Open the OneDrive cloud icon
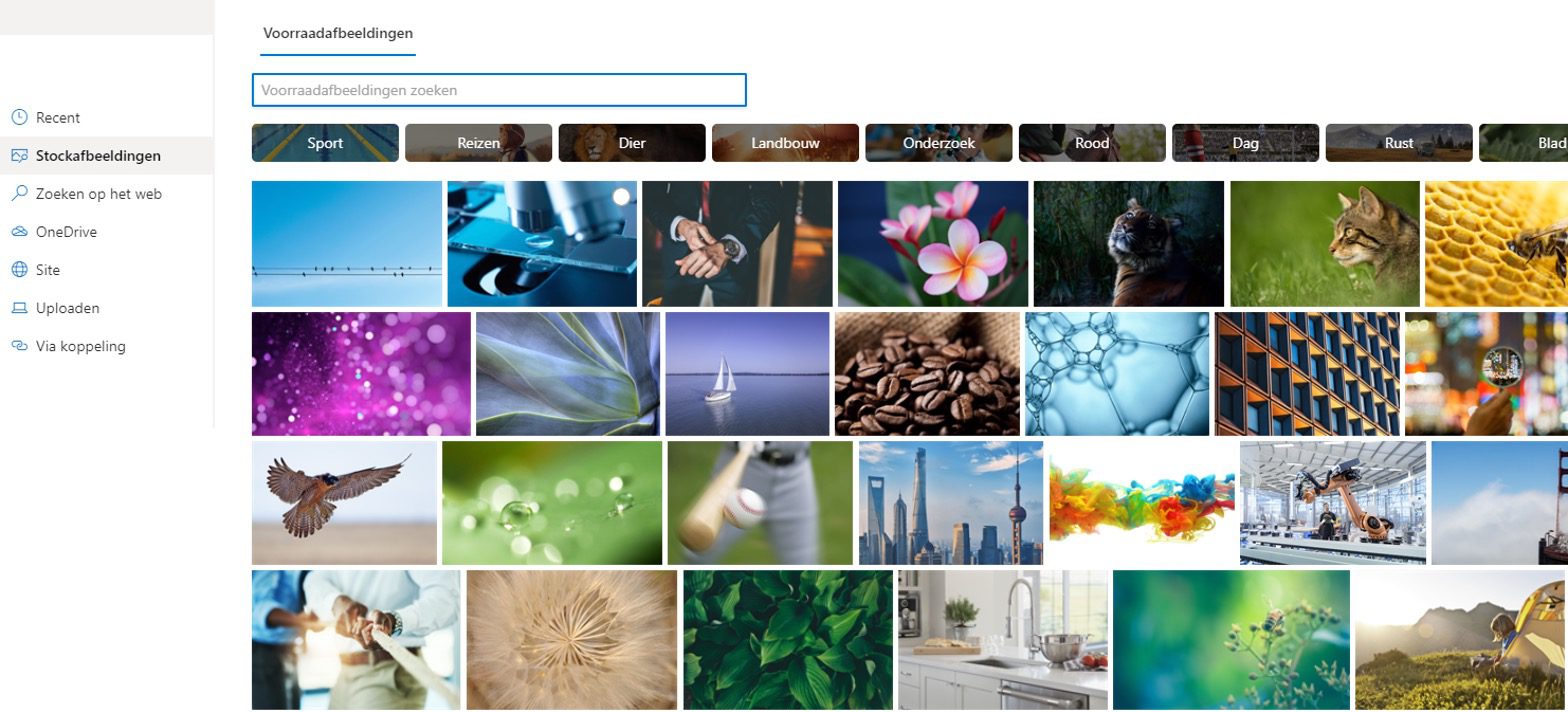Viewport: 1568px width, 712px height. pyautogui.click(x=19, y=231)
